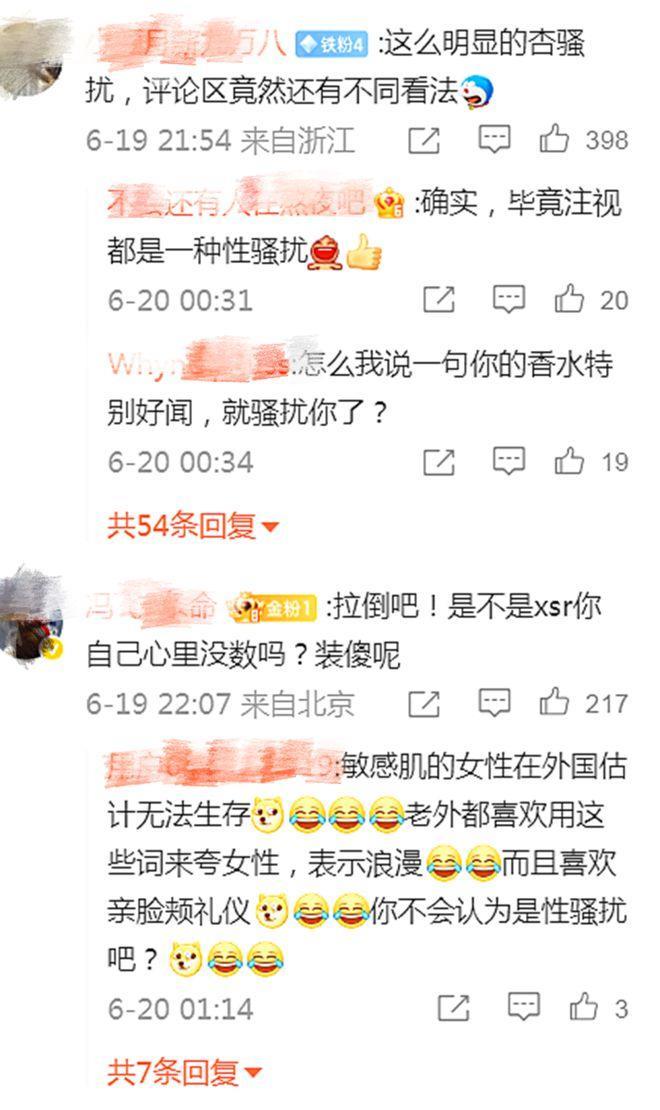Like the 6-20 00:31 reply
Viewport: 660px width, 1110px height.
coord(569,299)
